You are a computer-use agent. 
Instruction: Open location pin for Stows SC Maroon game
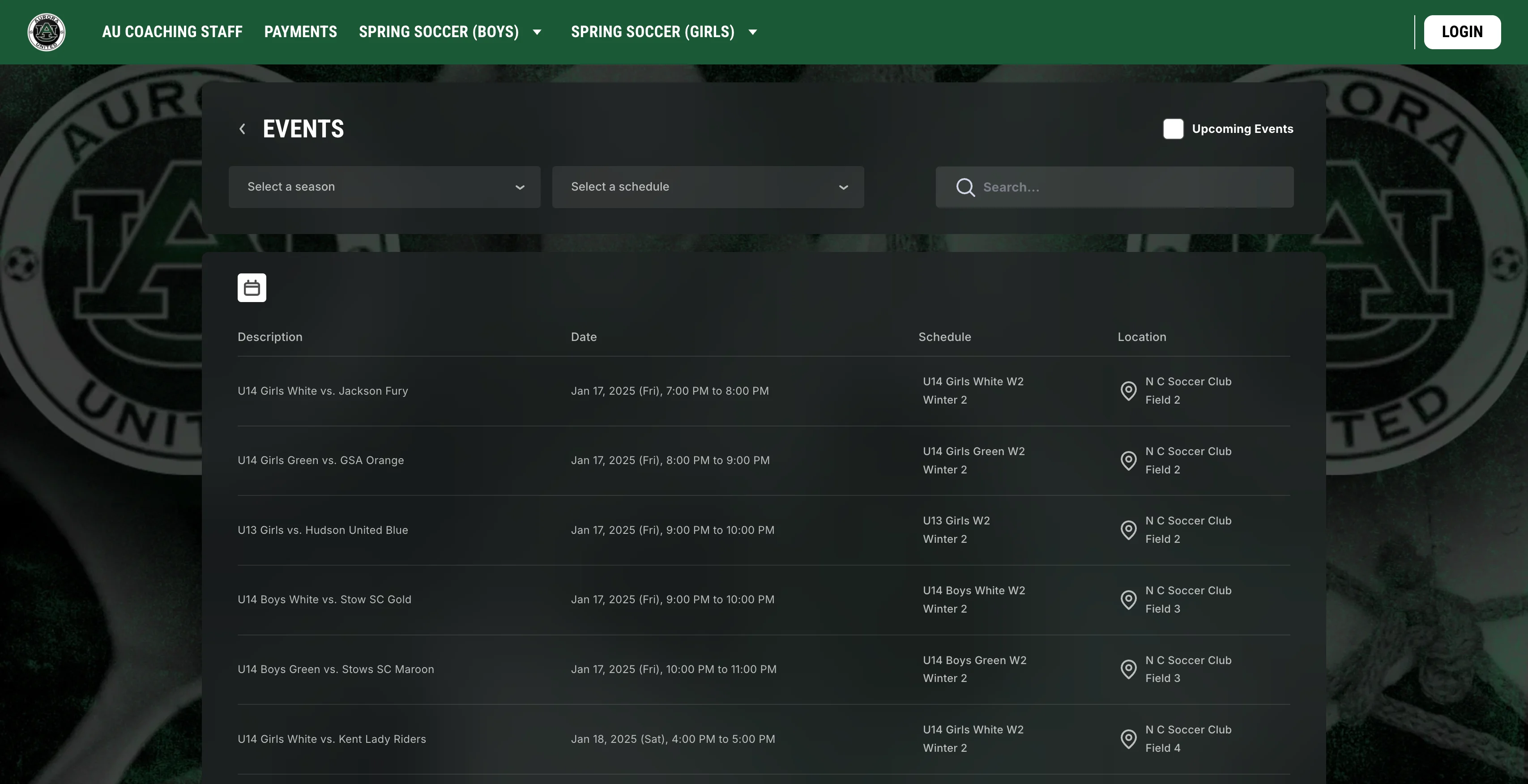tap(1128, 669)
